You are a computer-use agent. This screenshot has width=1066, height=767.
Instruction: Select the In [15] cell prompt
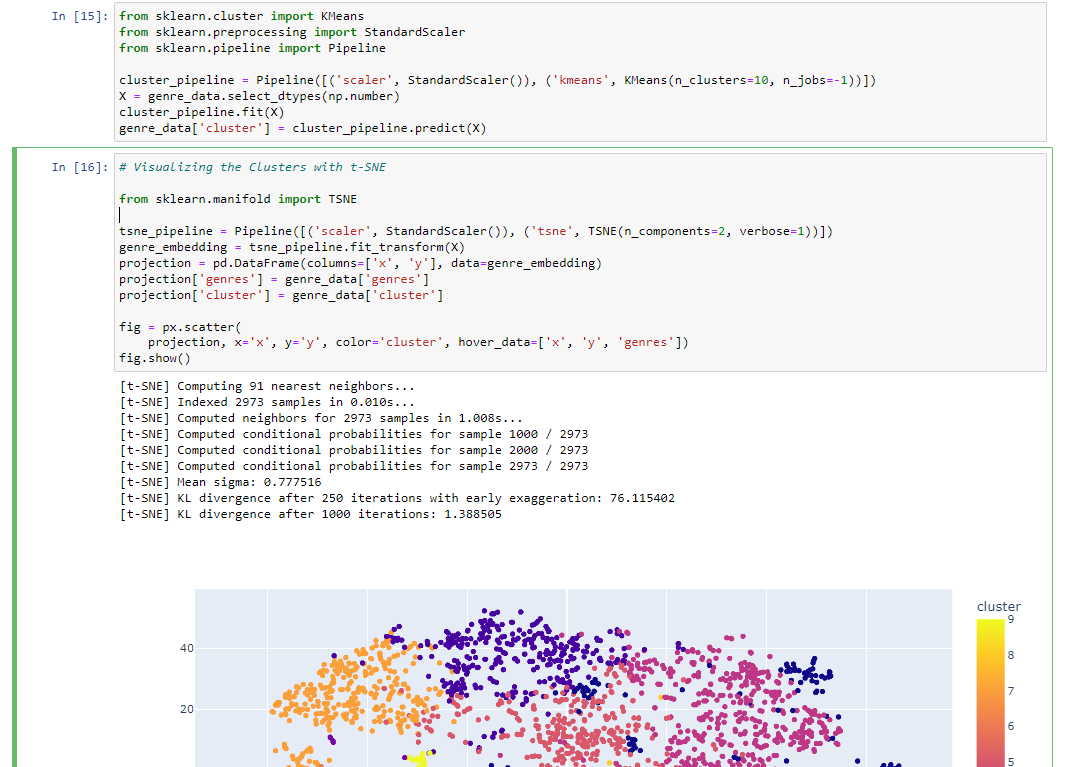[80, 16]
